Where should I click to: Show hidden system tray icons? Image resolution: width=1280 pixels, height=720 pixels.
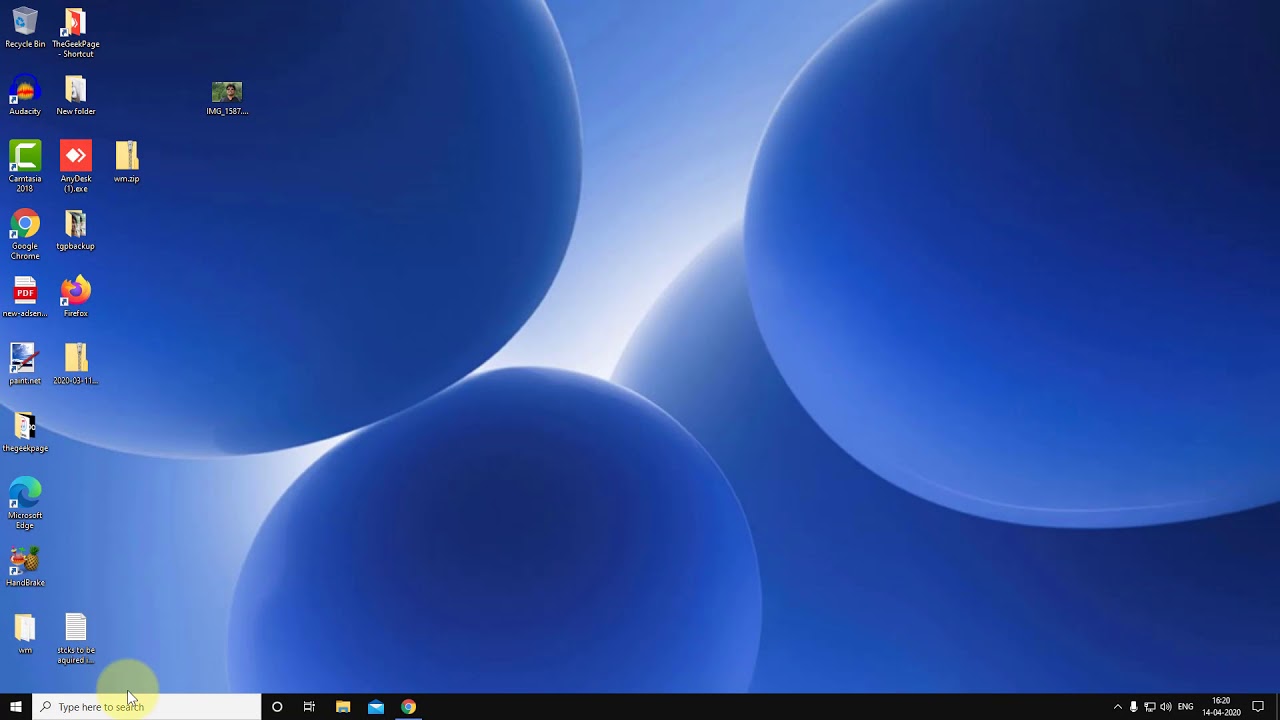1118,707
